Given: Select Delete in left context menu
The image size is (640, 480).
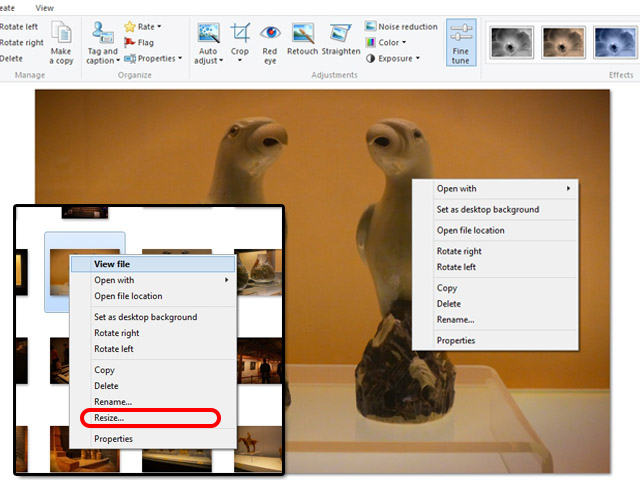Looking at the screenshot, I should click(106, 385).
